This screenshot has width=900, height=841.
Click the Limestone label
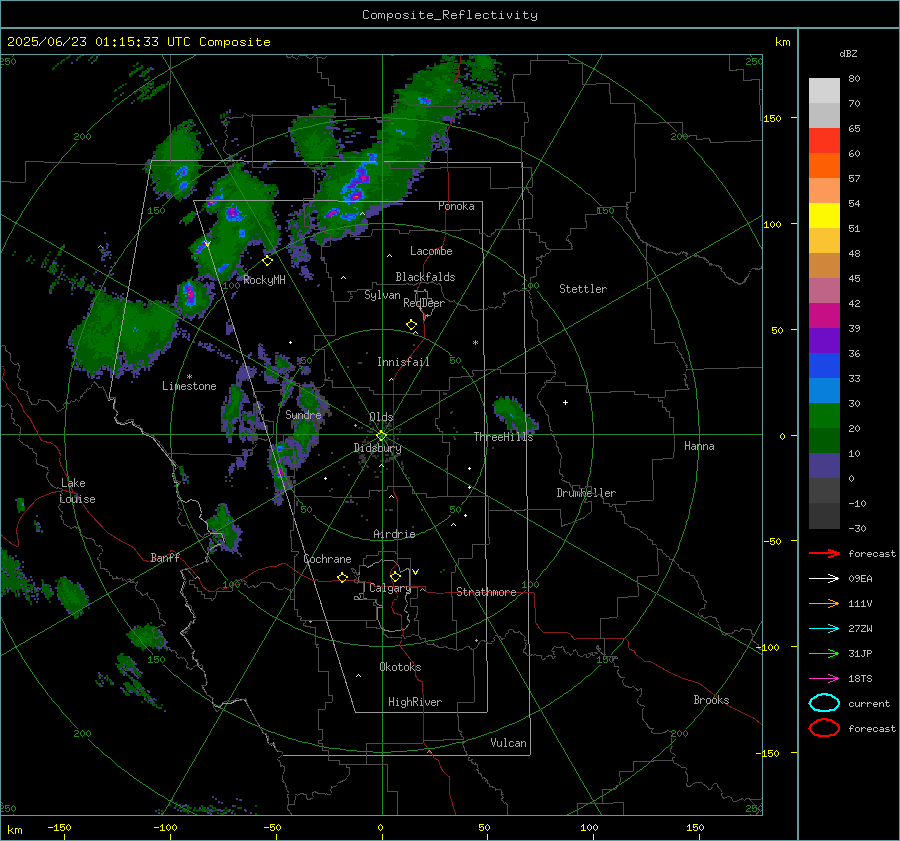click(189, 386)
